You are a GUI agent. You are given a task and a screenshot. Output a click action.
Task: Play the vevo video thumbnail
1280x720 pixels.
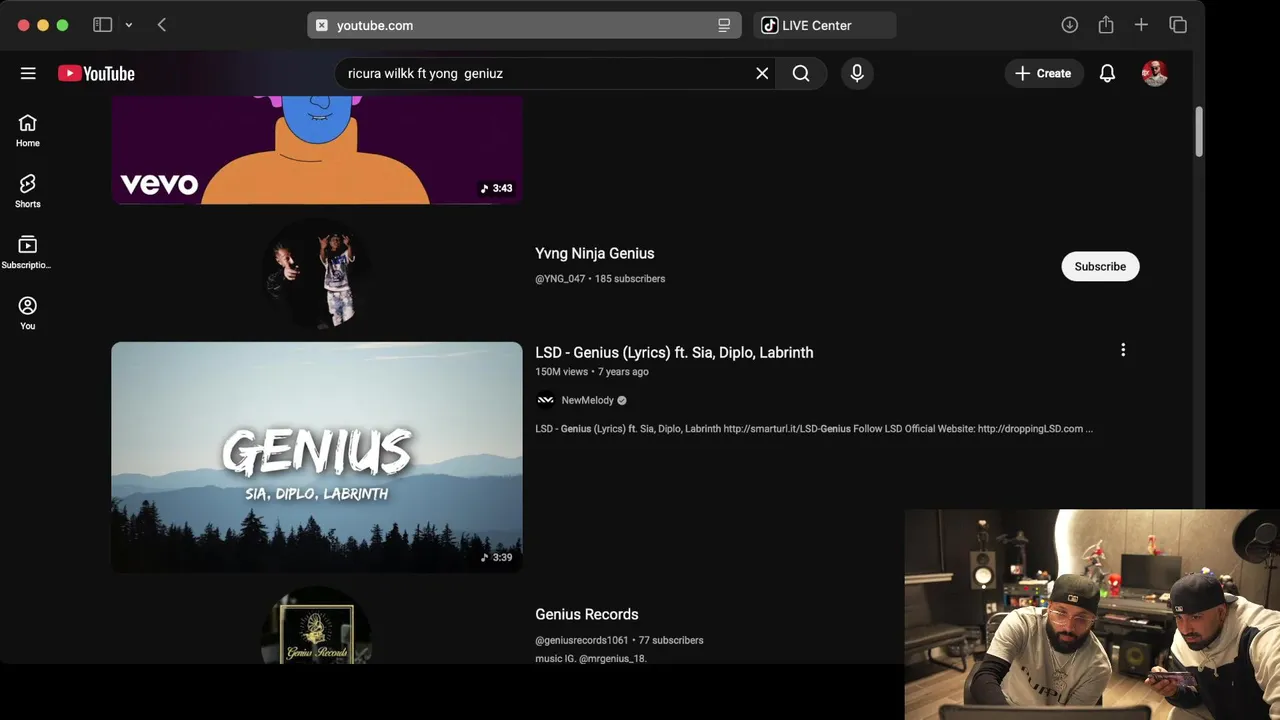click(317, 150)
